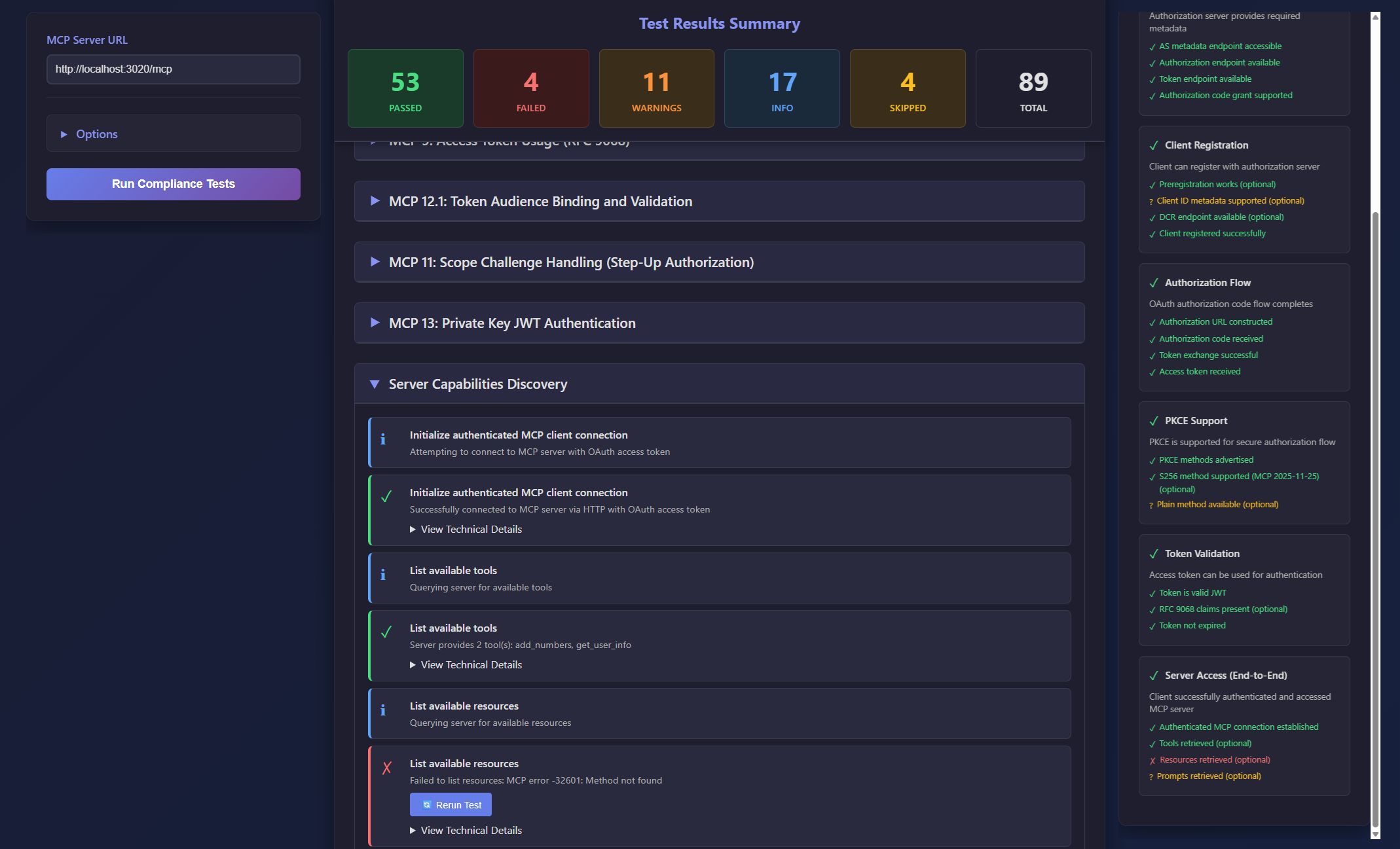The width and height of the screenshot is (1400, 849).
Task: Click the Warnings results count card
Action: click(x=656, y=88)
